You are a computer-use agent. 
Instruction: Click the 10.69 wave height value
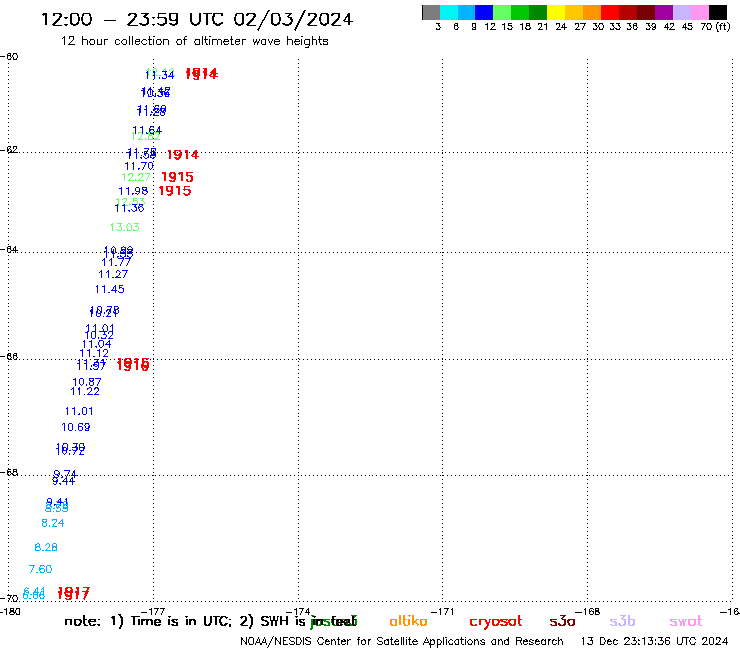(x=76, y=427)
